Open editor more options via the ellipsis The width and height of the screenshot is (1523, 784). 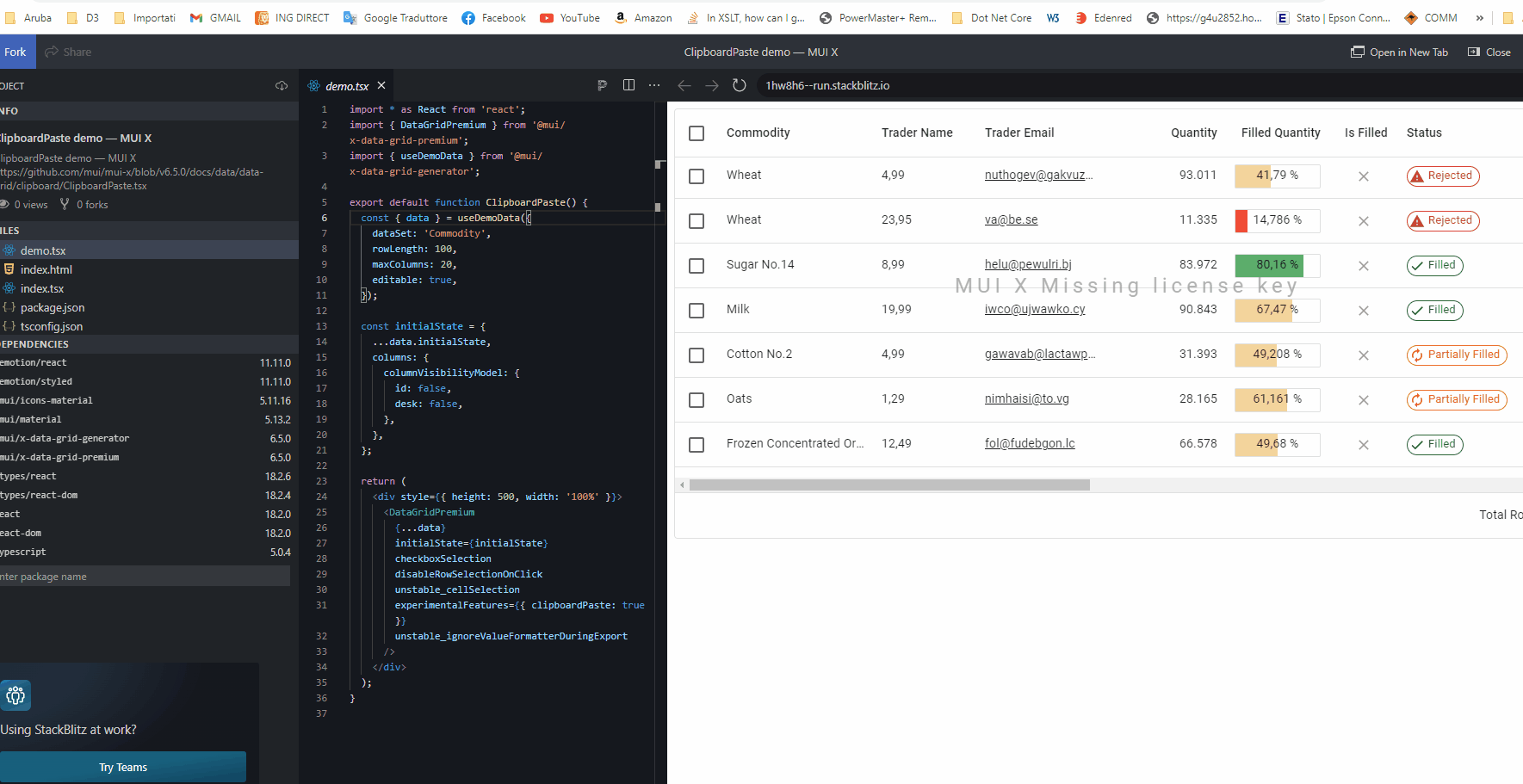(654, 85)
